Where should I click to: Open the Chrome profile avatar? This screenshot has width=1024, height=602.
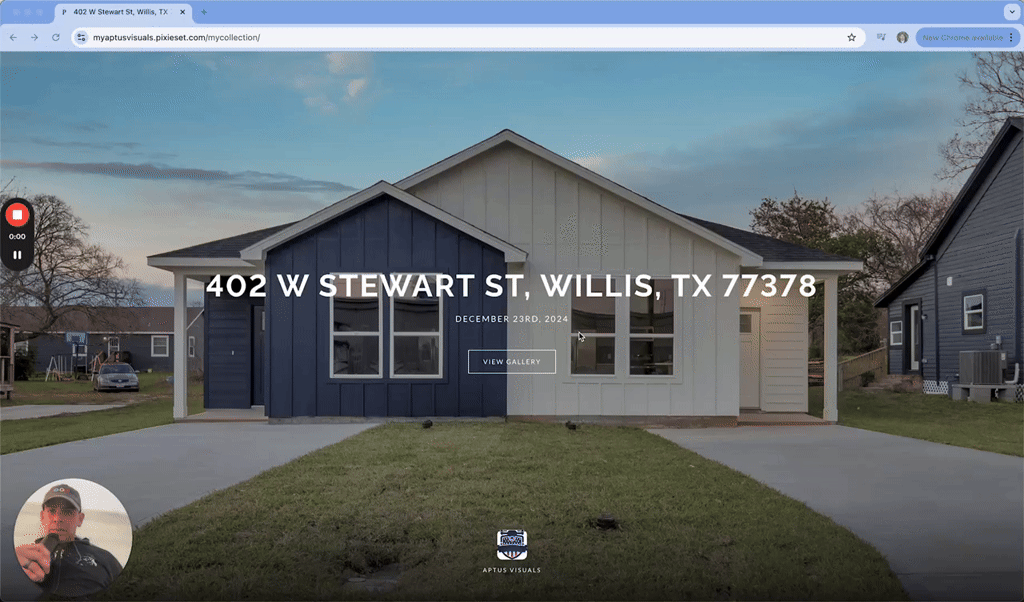[903, 37]
